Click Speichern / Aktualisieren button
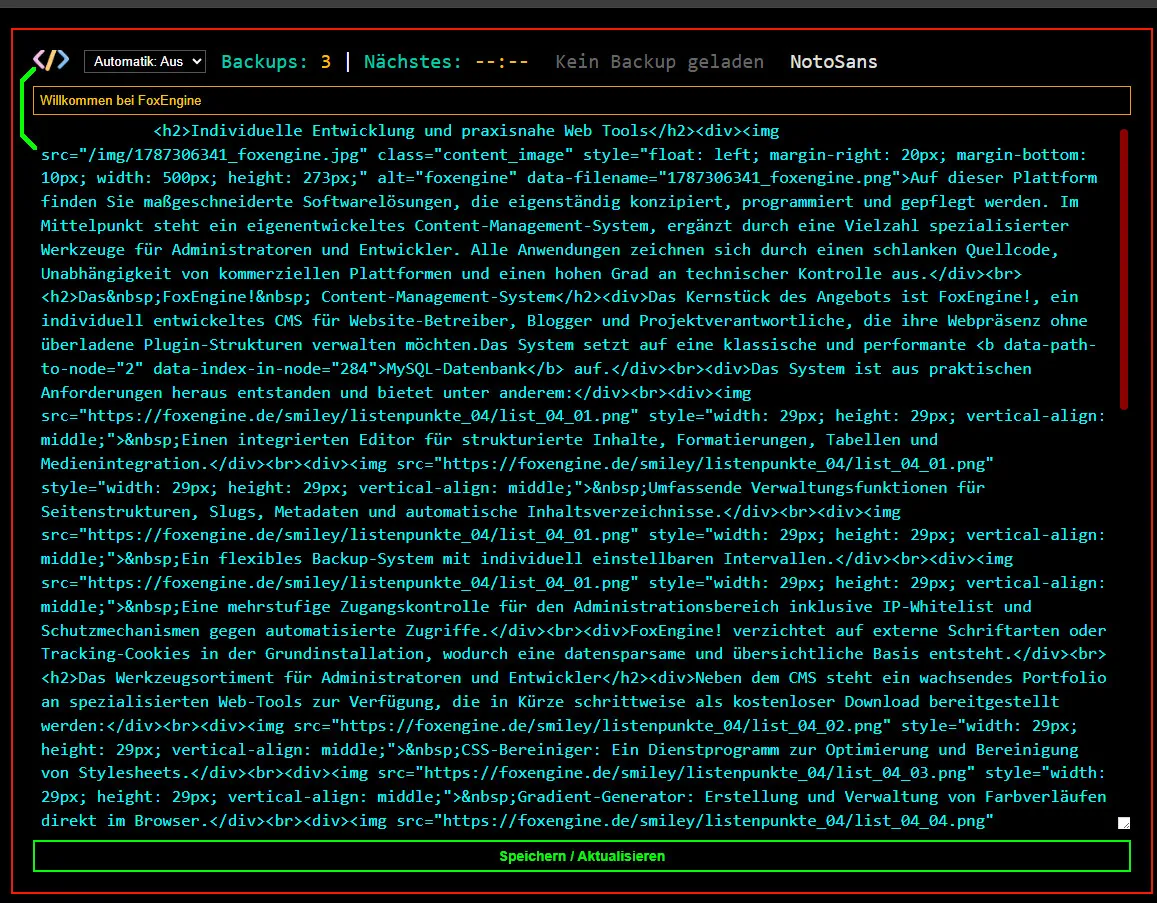Screen dimensions: 1157x903 [x=581, y=856]
